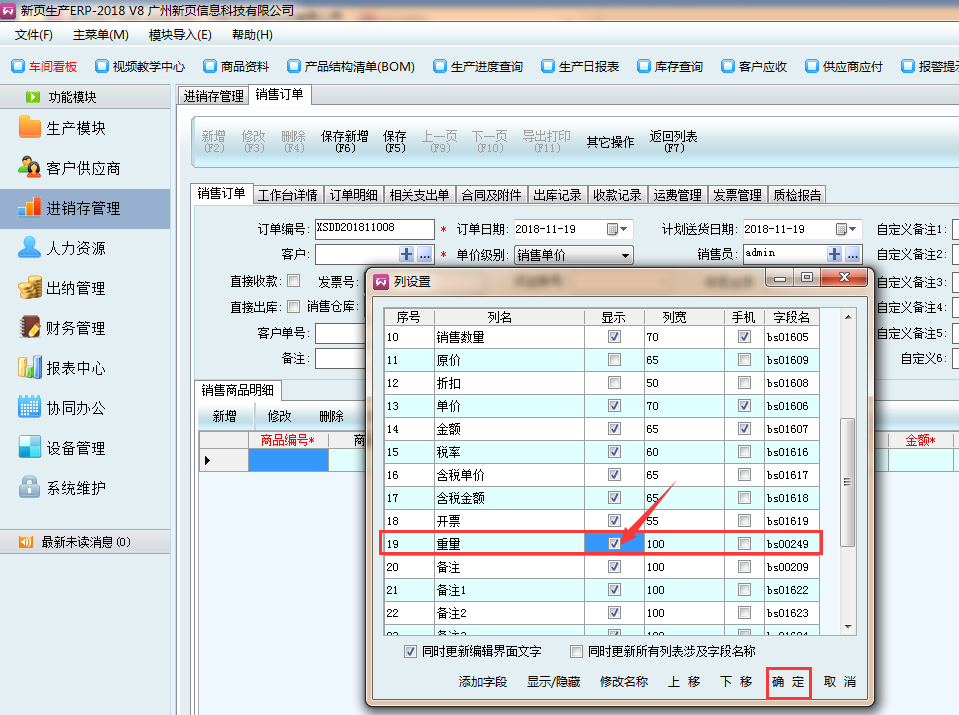Screen dimensions: 959x715
Task: Open the 财务管理 book icon
Action: click(30, 328)
